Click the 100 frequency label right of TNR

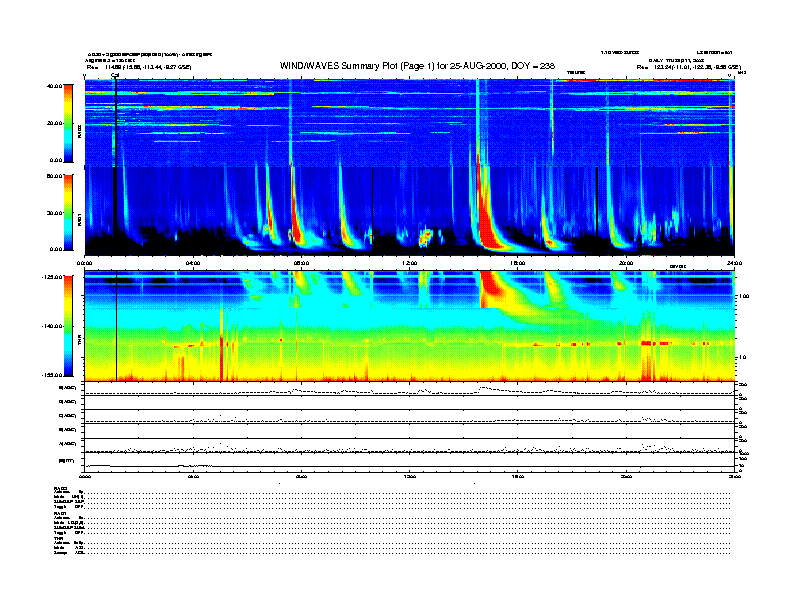pos(744,296)
